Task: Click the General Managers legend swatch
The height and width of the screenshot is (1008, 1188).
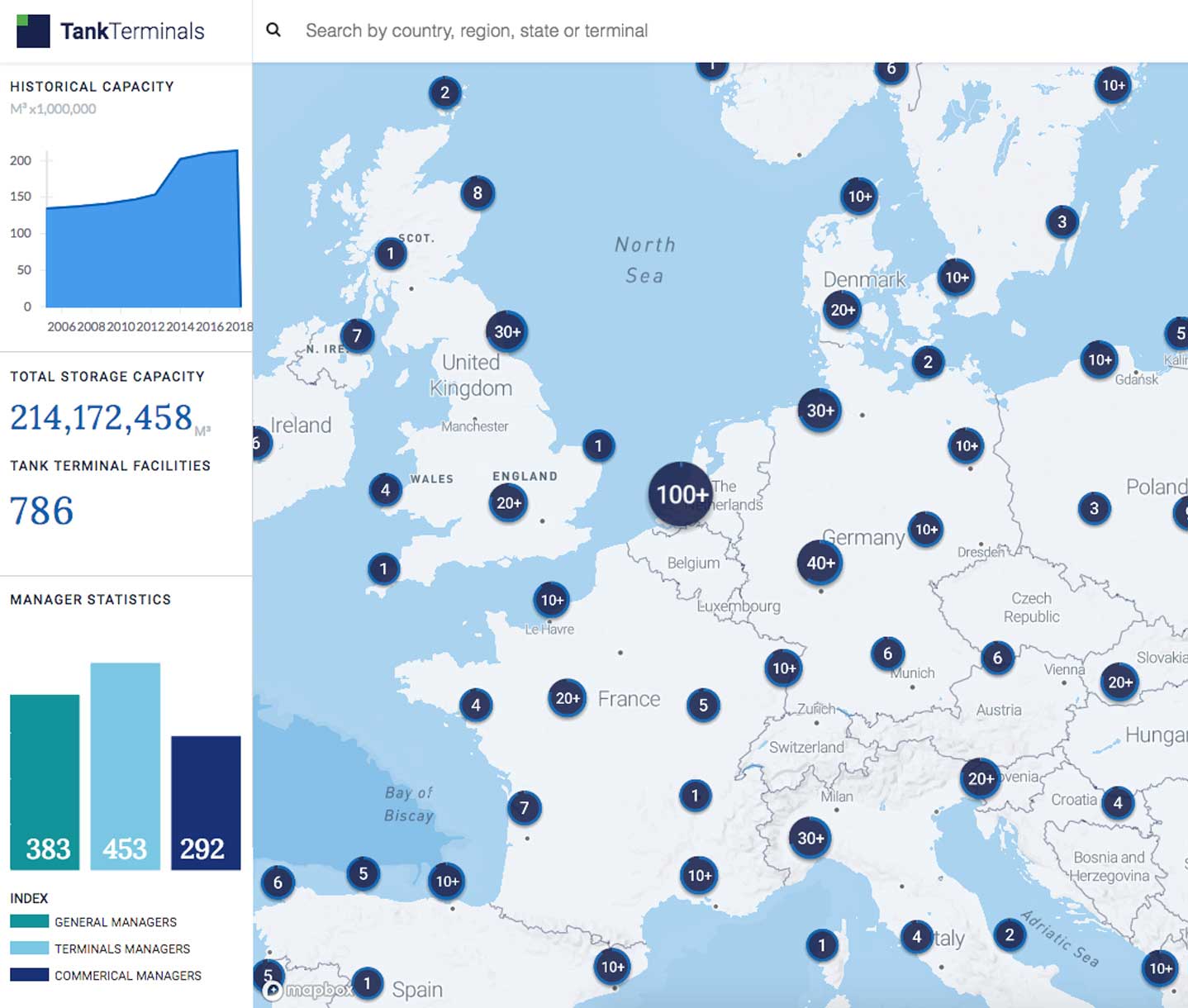Action: pyautogui.click(x=29, y=921)
